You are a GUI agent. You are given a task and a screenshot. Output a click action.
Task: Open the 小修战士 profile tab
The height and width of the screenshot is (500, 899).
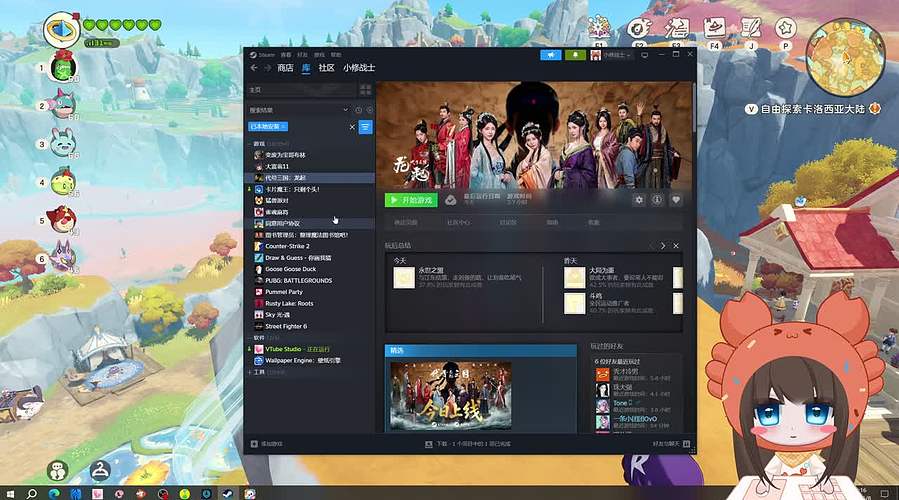click(359, 68)
